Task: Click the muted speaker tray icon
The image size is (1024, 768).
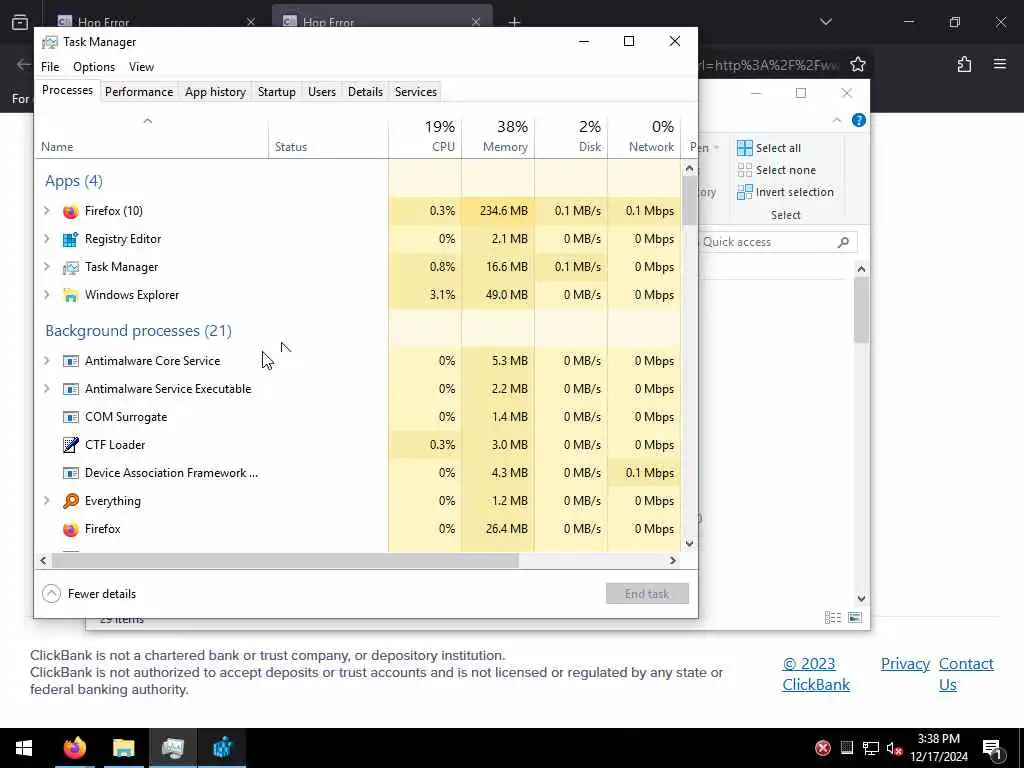Action: point(893,748)
